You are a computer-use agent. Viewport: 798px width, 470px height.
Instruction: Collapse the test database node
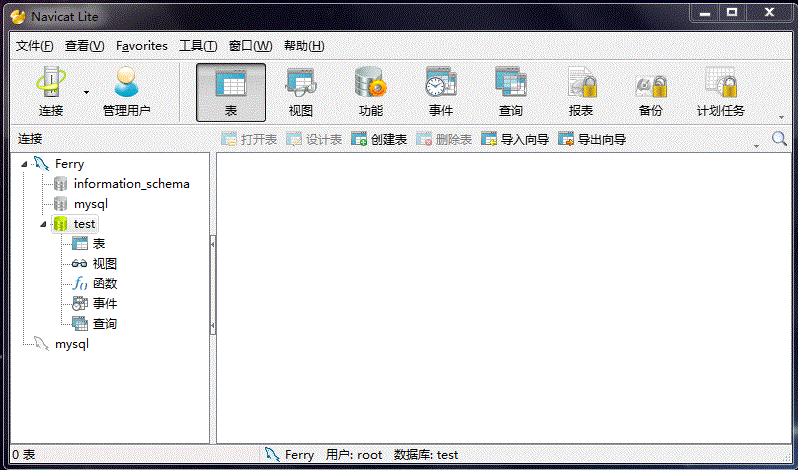click(x=43, y=224)
